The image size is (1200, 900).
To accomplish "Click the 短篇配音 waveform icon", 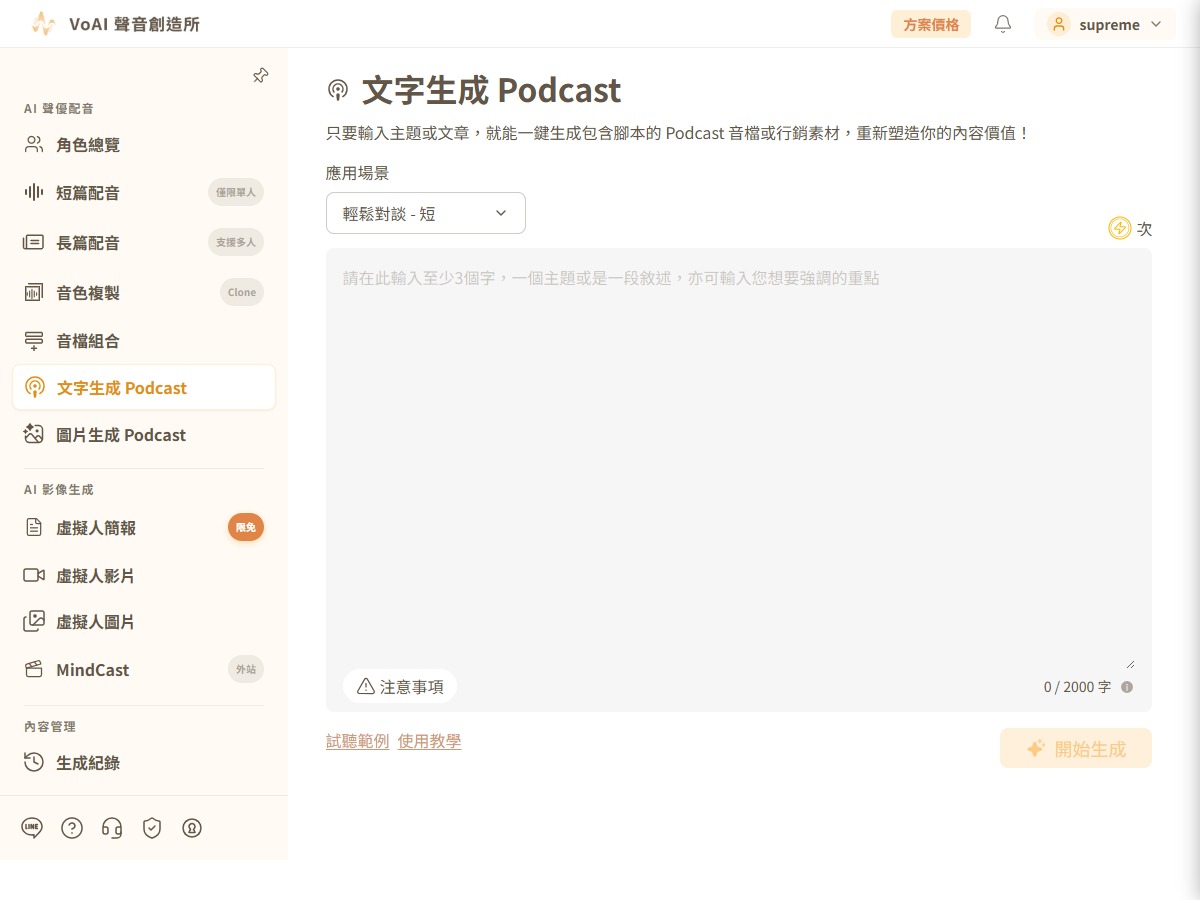I will 34,193.
